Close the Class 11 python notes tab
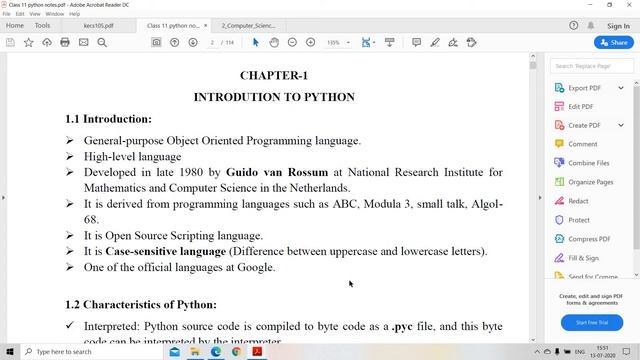This screenshot has height=360, width=640. (206, 25)
